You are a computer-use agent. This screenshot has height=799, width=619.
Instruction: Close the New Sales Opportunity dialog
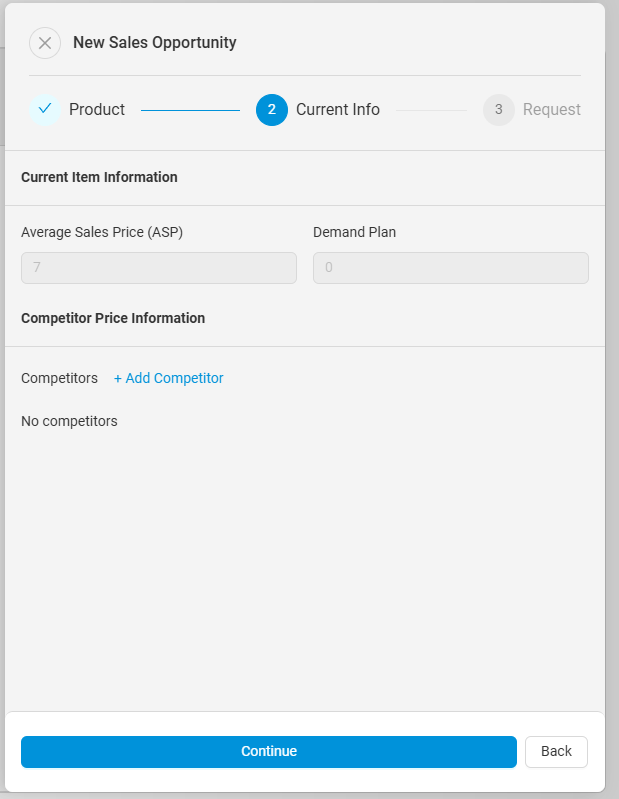(x=45, y=43)
